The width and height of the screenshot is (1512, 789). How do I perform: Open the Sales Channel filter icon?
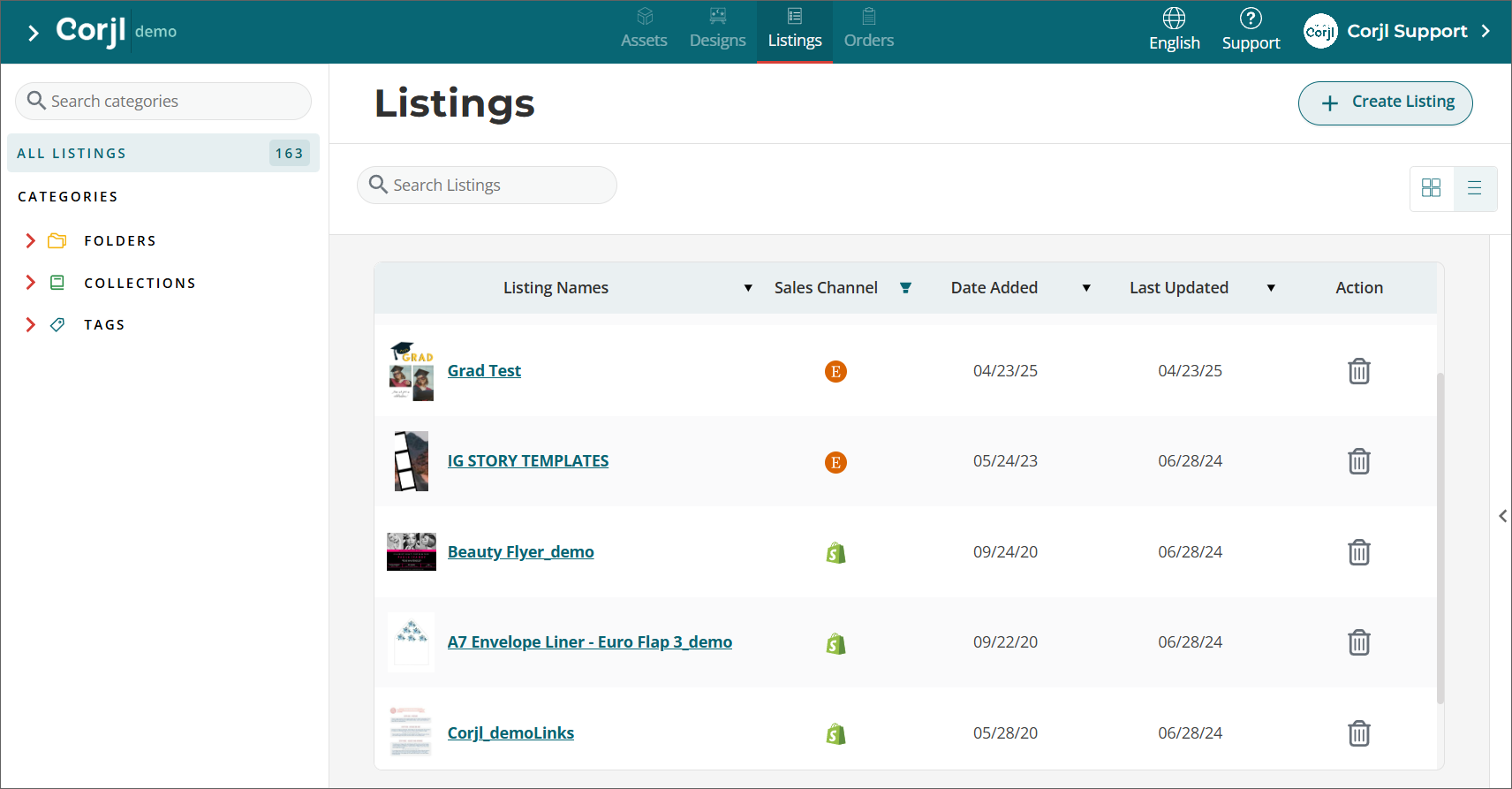pyautogui.click(x=905, y=288)
